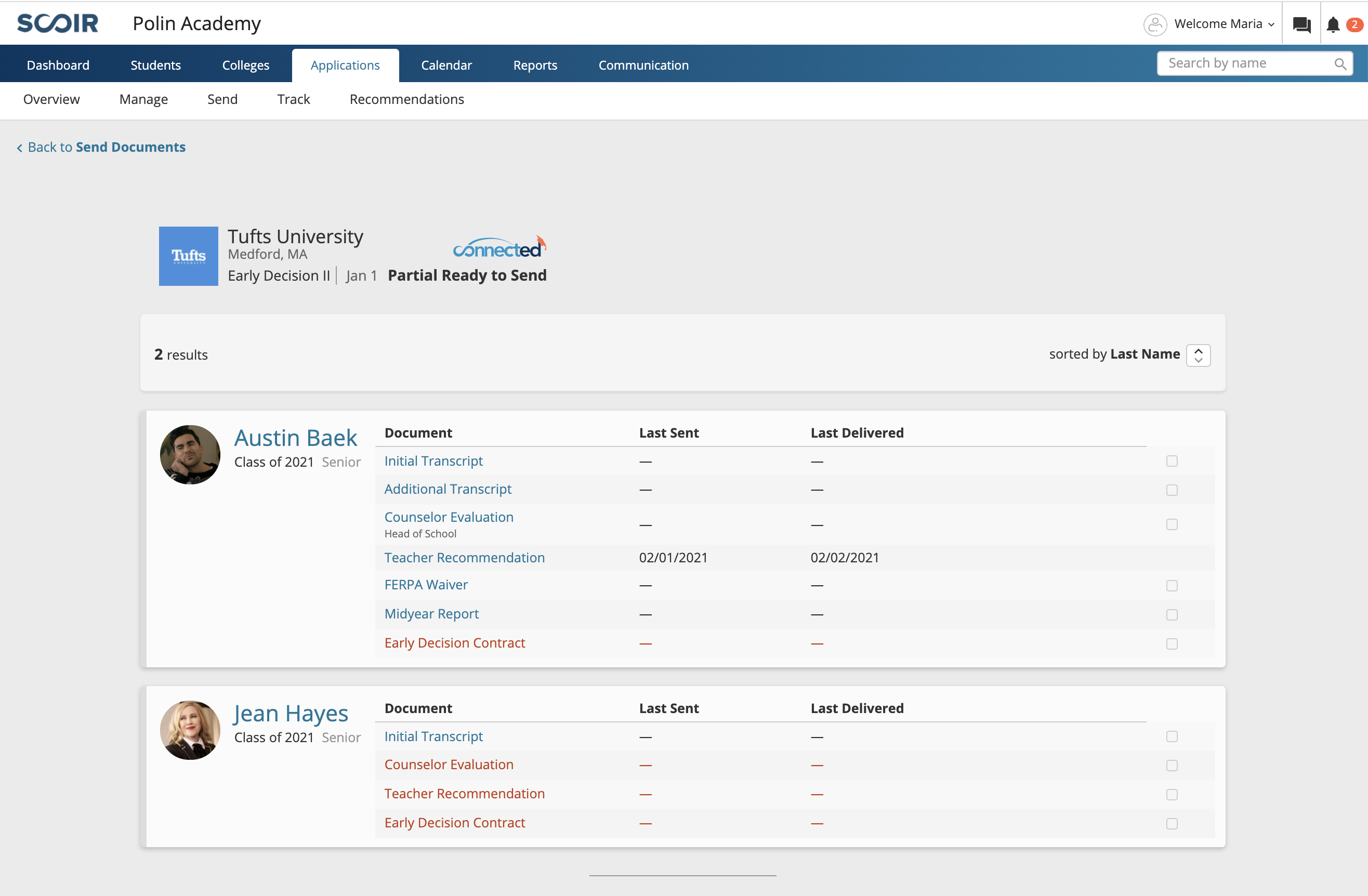This screenshot has height=896, width=1368.
Task: Open Austin's Teacher Recommendation document
Action: (465, 558)
